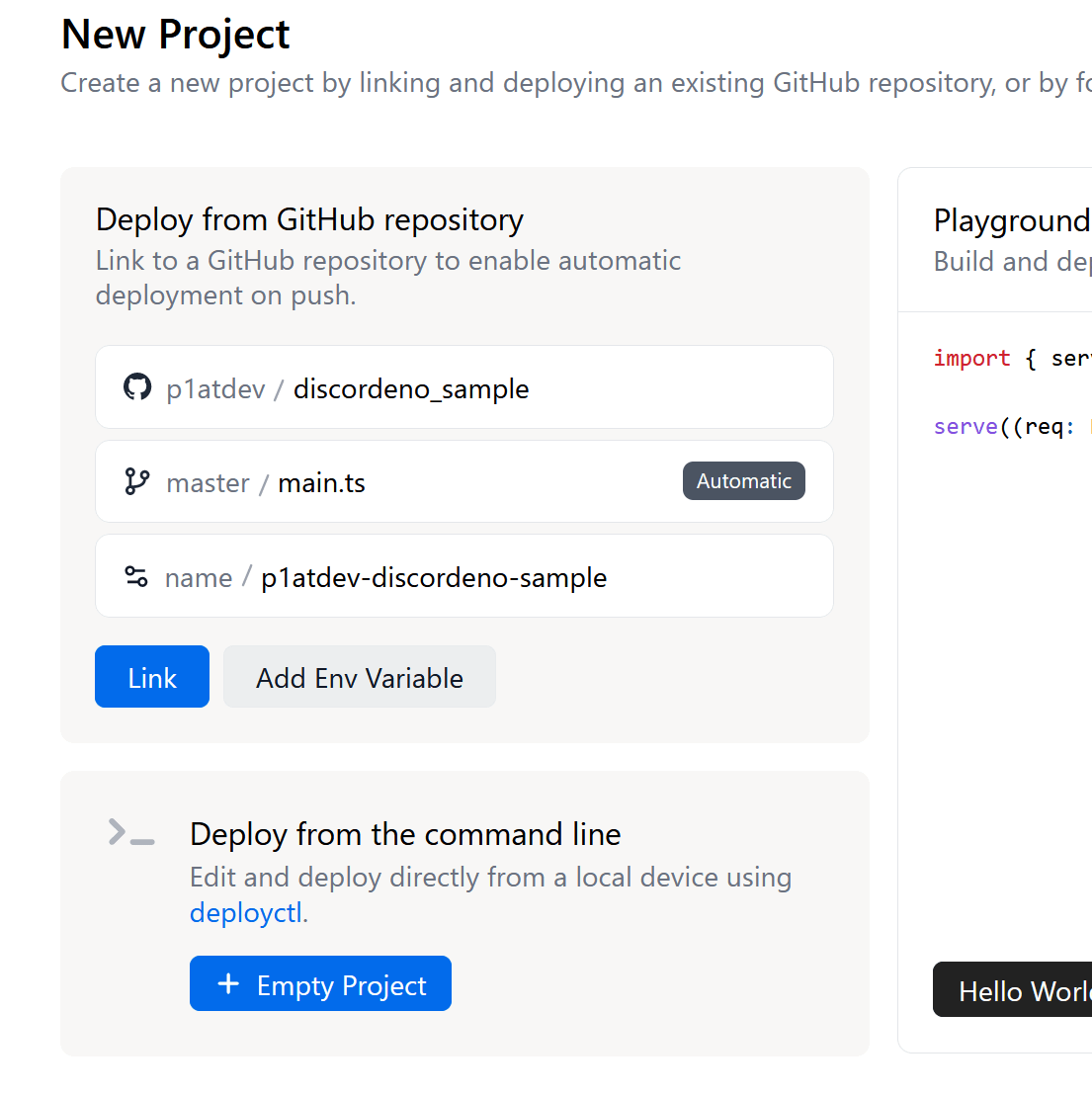The height and width of the screenshot is (1096, 1092).
Task: Open the deployctl link
Action: (x=246, y=913)
